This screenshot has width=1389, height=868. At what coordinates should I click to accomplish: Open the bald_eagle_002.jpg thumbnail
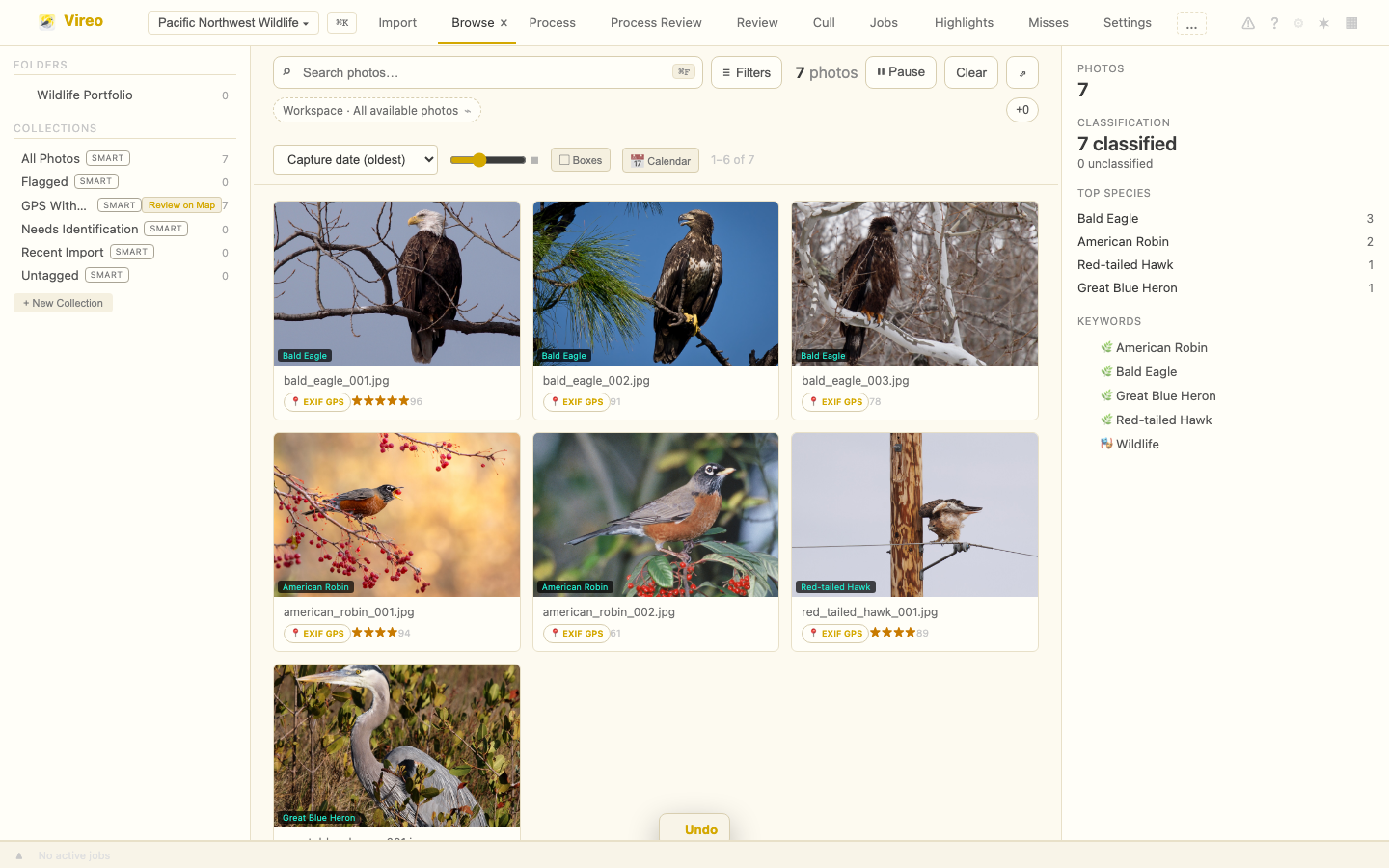[x=656, y=284]
